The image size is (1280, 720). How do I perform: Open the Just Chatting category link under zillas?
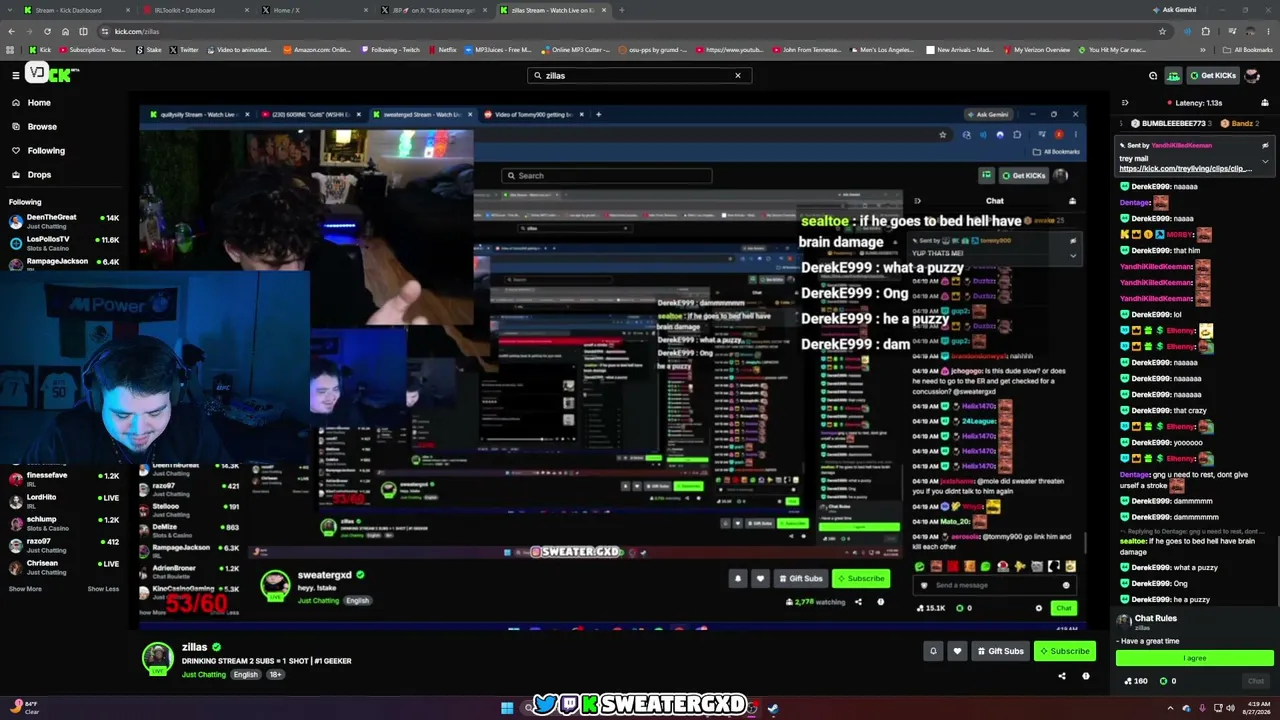tap(204, 675)
